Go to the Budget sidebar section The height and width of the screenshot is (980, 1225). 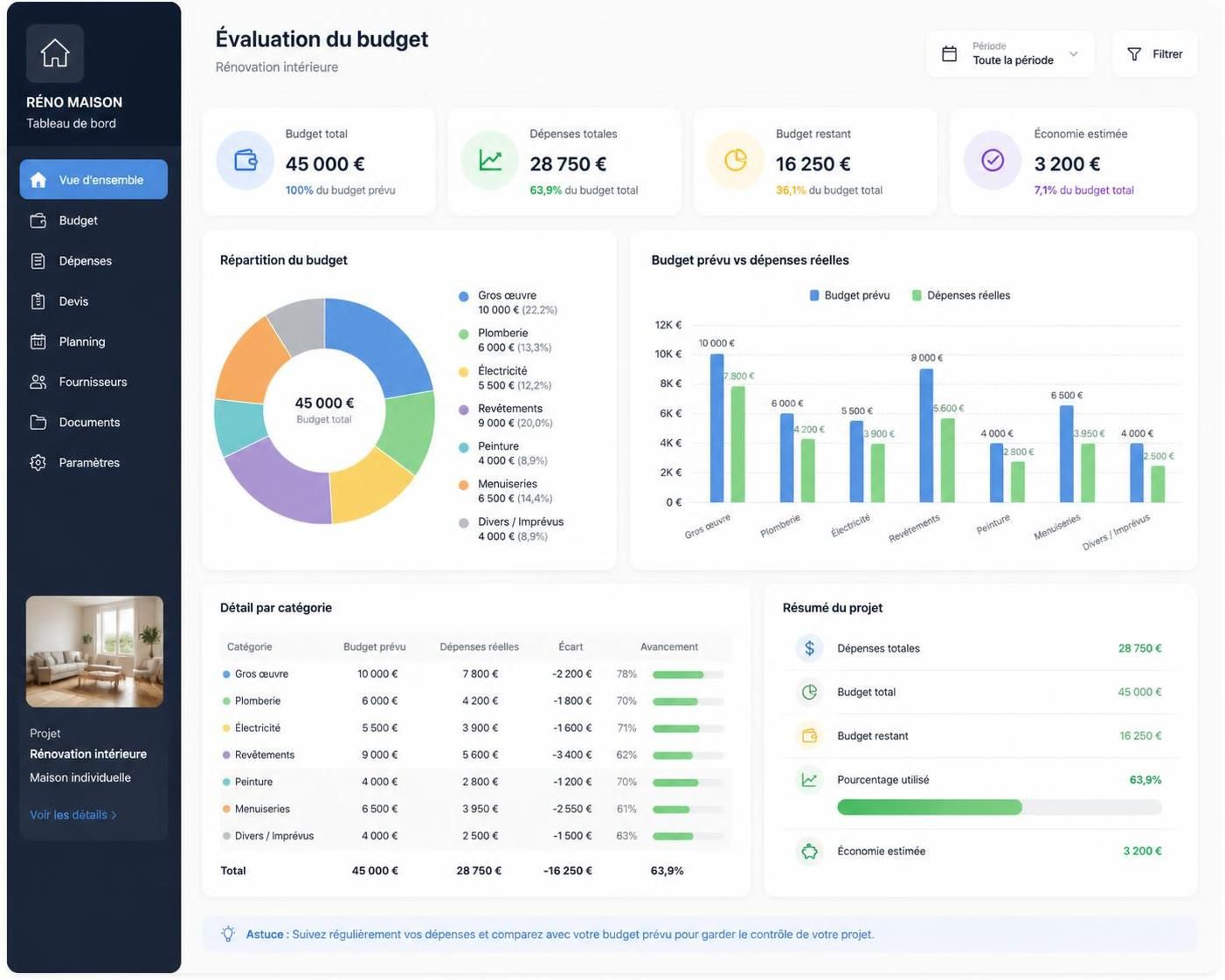(93, 220)
